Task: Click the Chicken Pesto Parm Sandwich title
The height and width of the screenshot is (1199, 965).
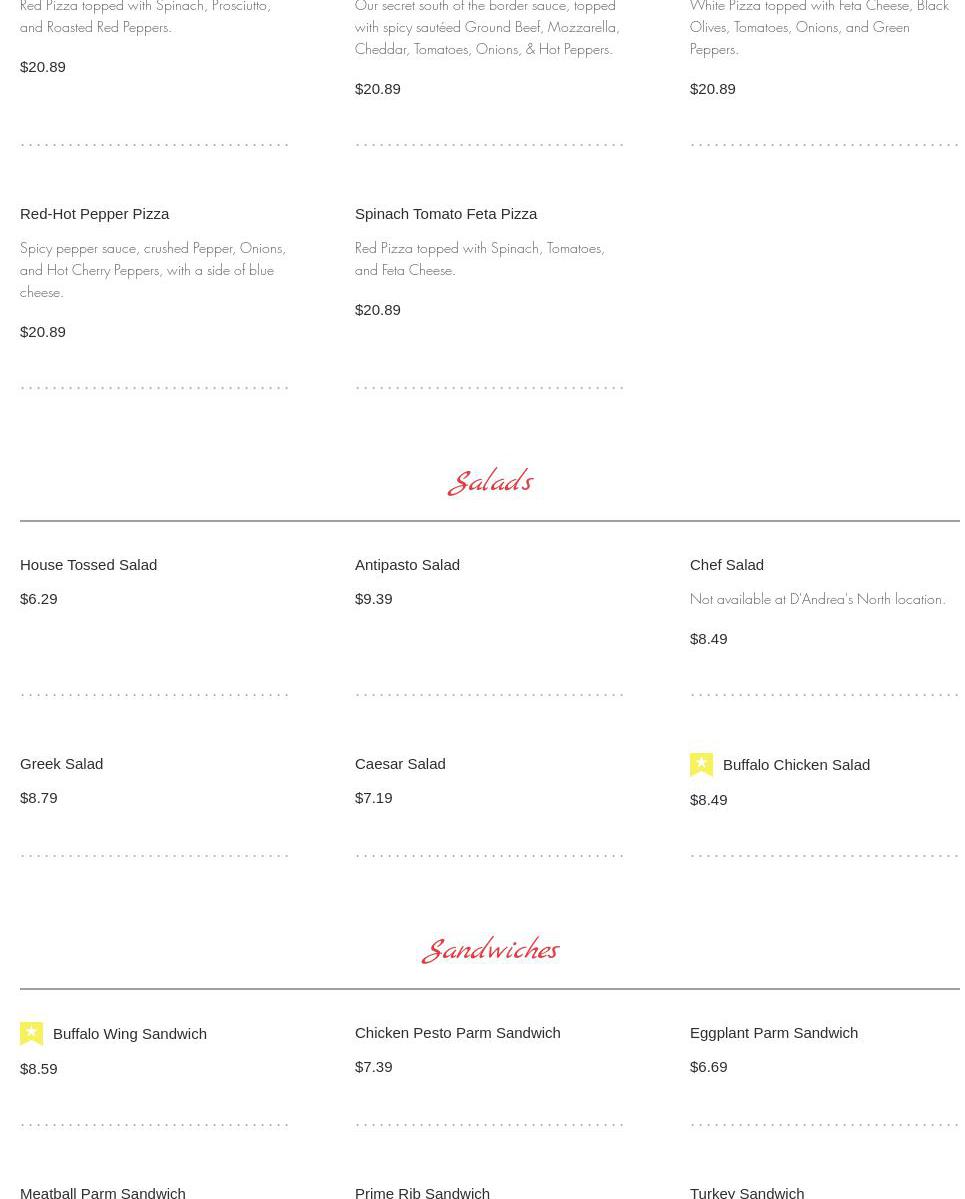Action: tap(457, 1033)
